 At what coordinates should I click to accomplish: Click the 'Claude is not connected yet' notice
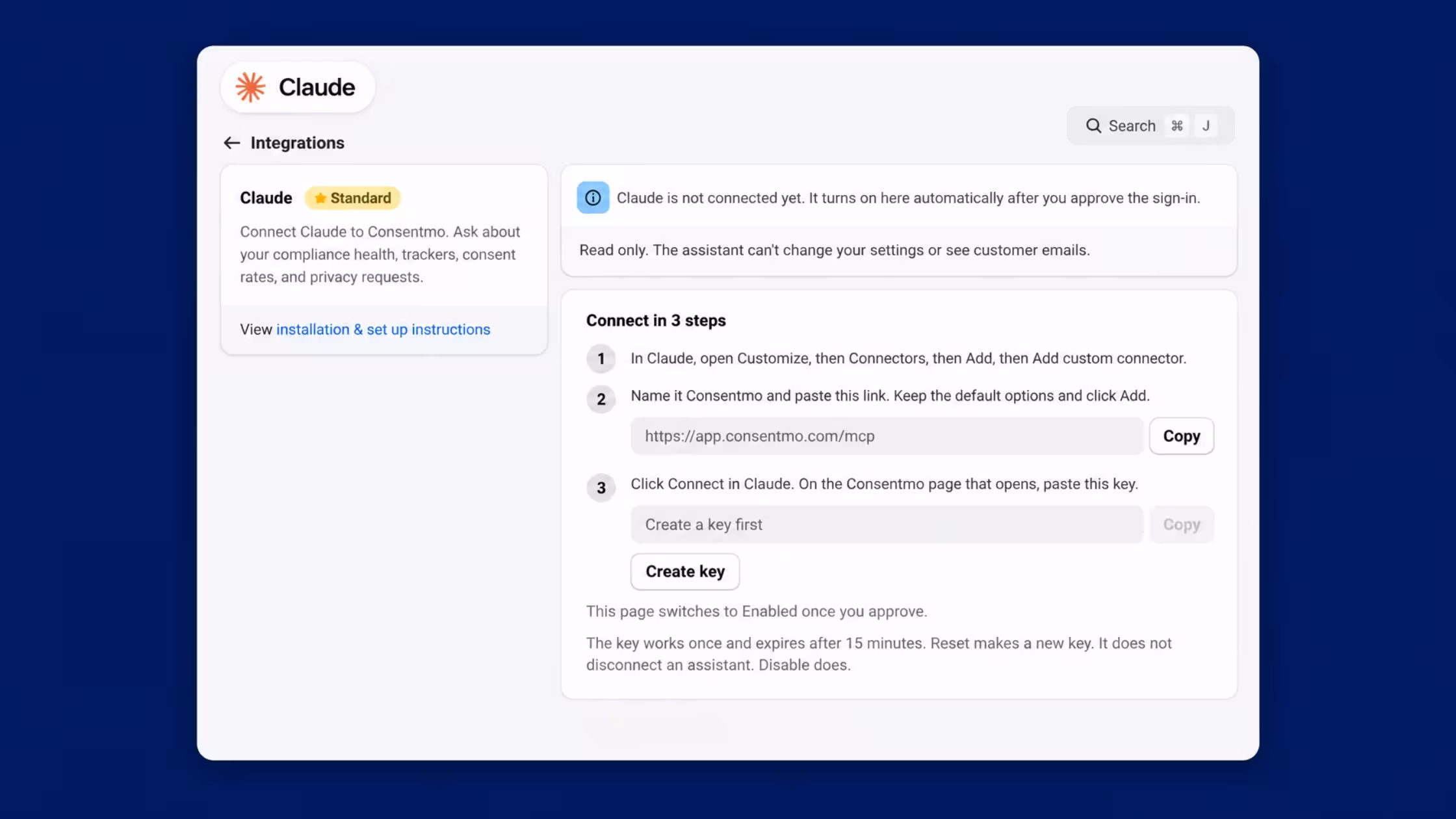coord(908,198)
